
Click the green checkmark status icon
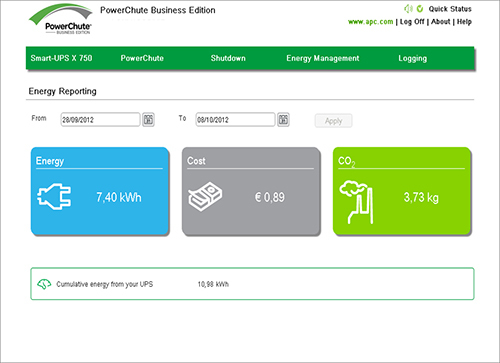coord(420,9)
